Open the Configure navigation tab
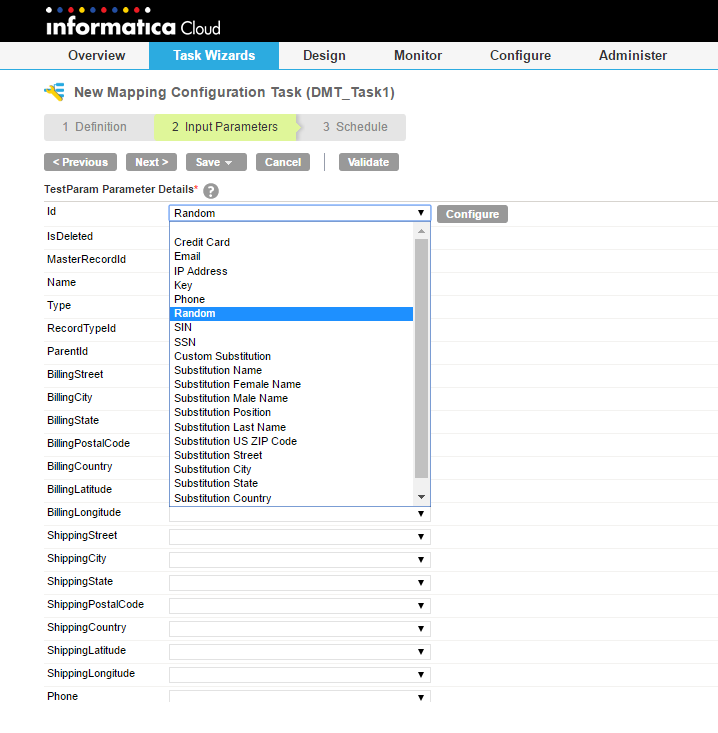Viewport: 718px width, 733px height. click(520, 55)
